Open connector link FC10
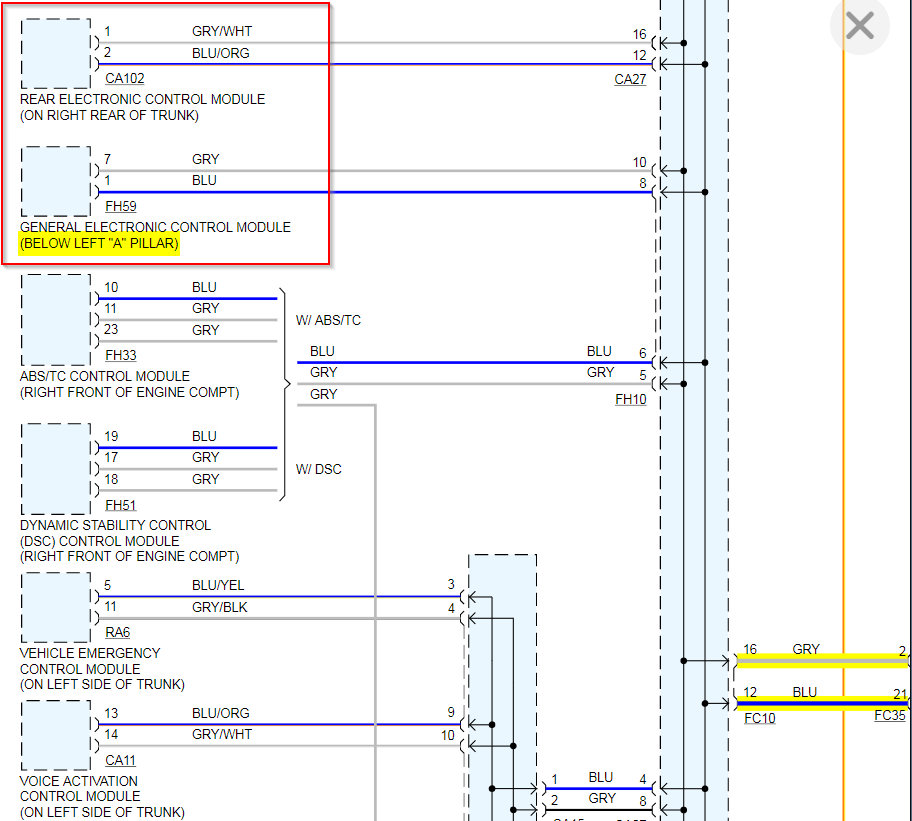This screenshot has height=821, width=912. tap(760, 719)
